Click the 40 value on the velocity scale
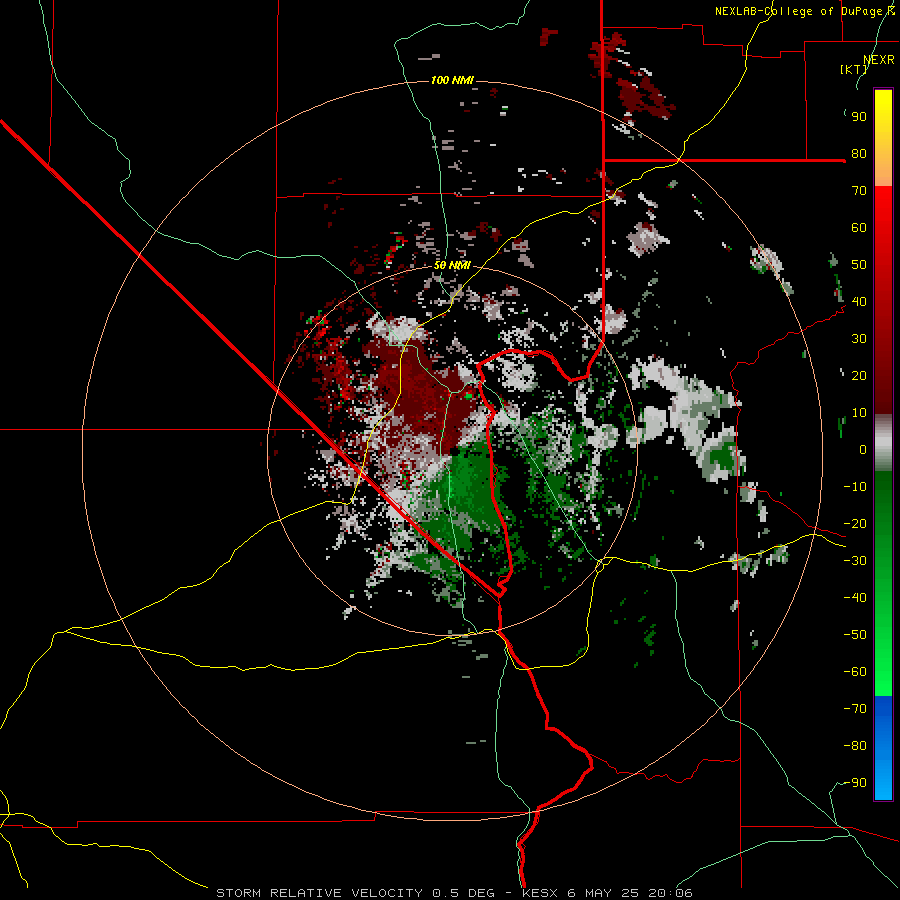The width and height of the screenshot is (900, 900). pyautogui.click(x=859, y=301)
